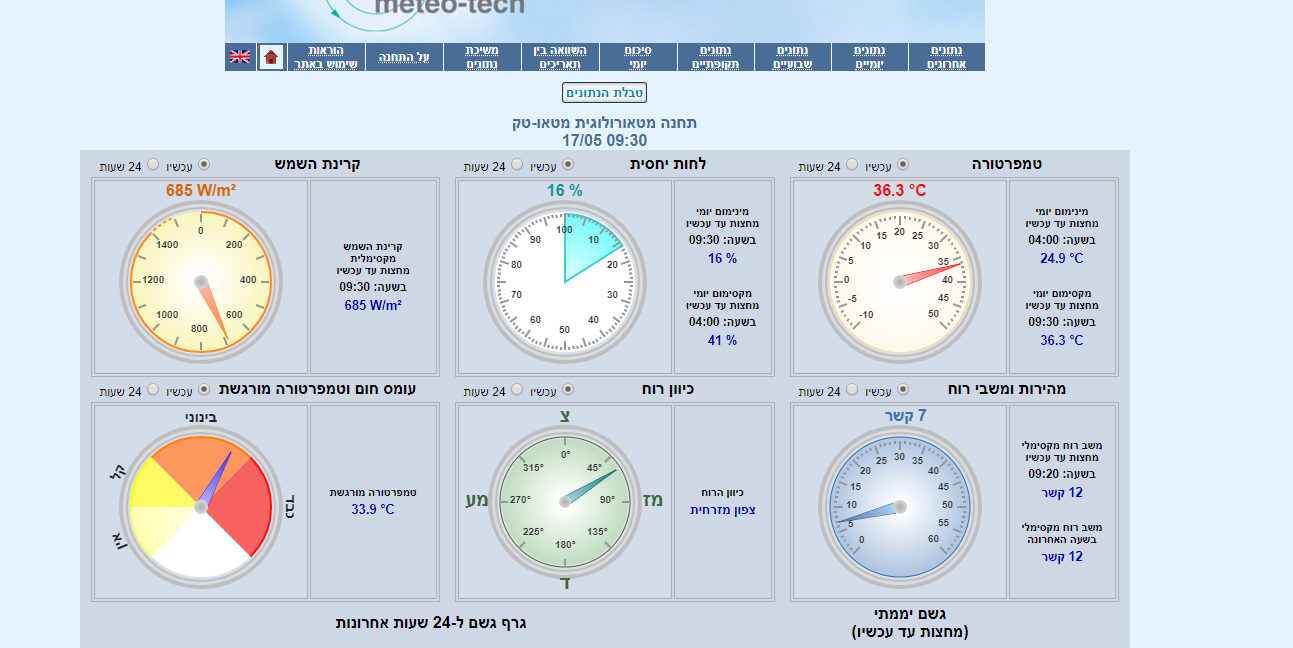Open הוראות שימוש באתר instructions page
The height and width of the screenshot is (648, 1293).
point(326,57)
